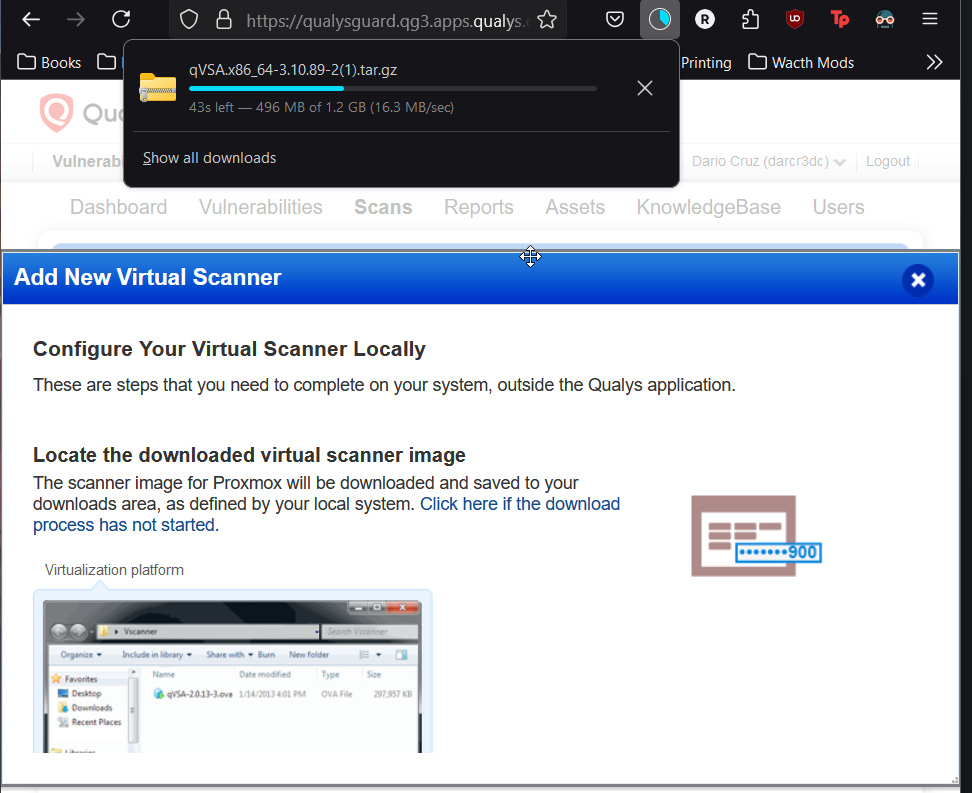Image resolution: width=972 pixels, height=793 pixels.
Task: Click the Qualys logo
Action: click(81, 113)
